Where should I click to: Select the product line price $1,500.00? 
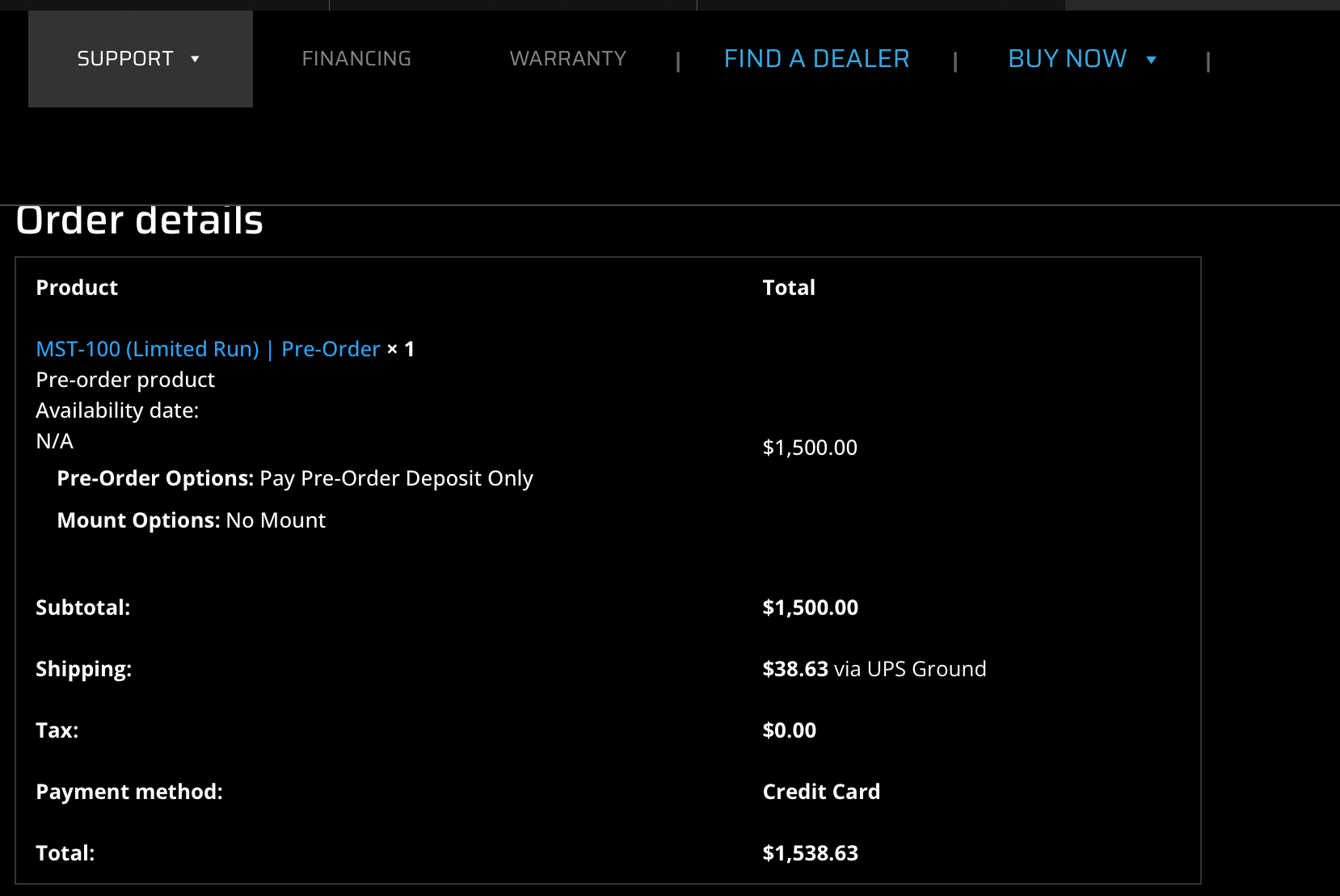810,448
